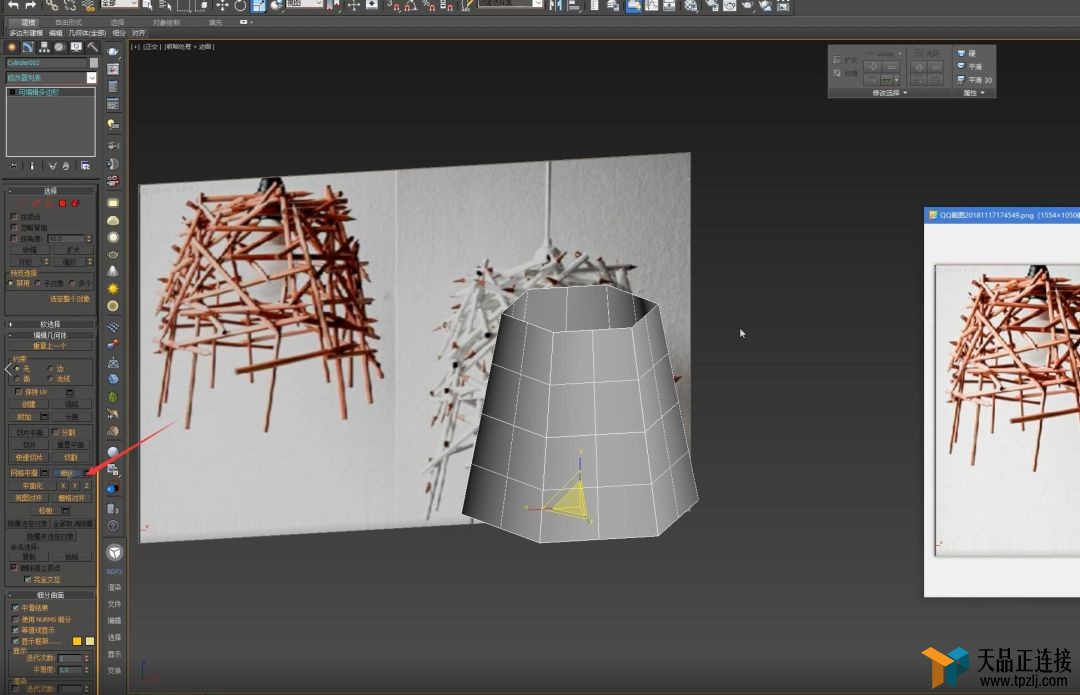Open the Modify command panel tab
The width and height of the screenshot is (1080, 695).
28,47
